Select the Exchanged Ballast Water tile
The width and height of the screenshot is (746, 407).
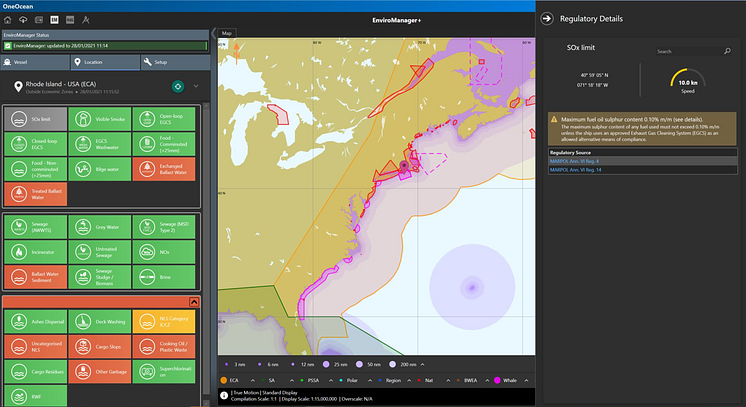click(x=164, y=169)
